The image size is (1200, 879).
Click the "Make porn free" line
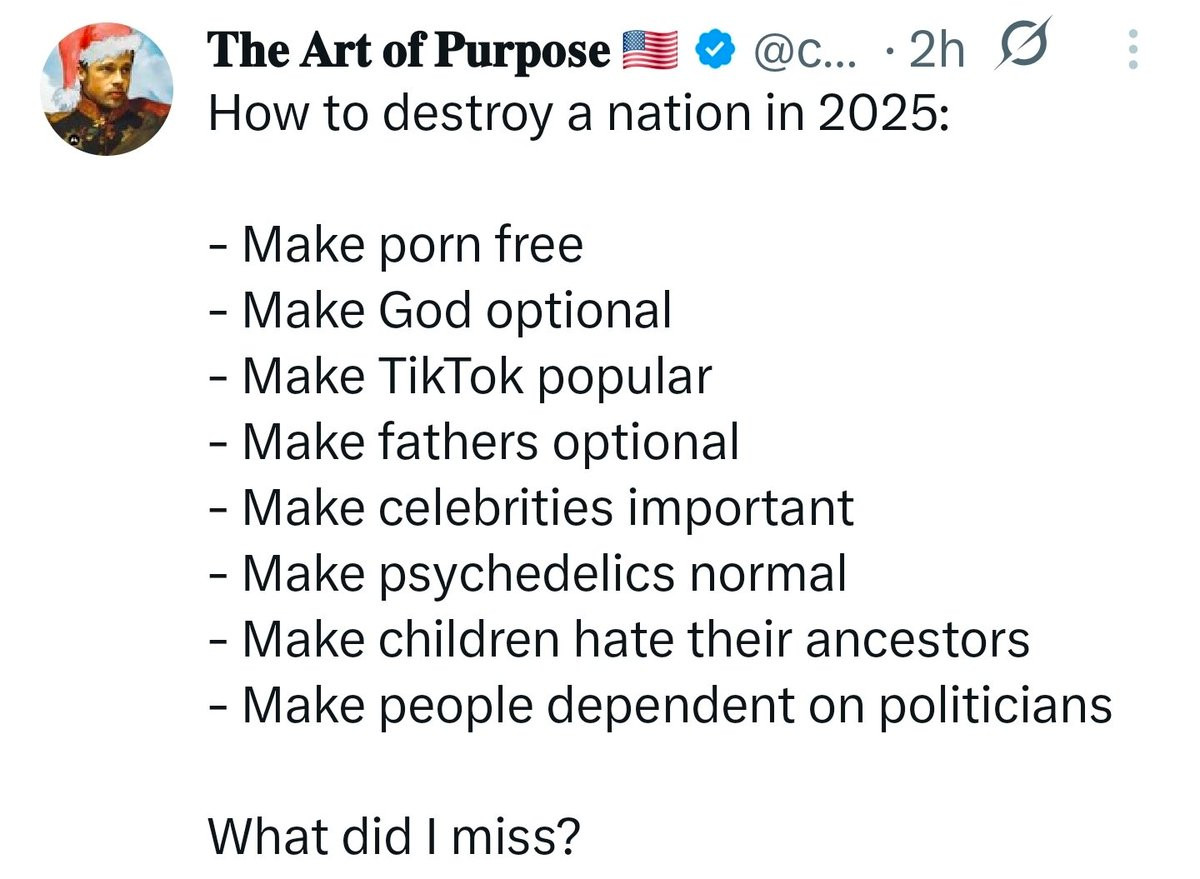coord(396,244)
